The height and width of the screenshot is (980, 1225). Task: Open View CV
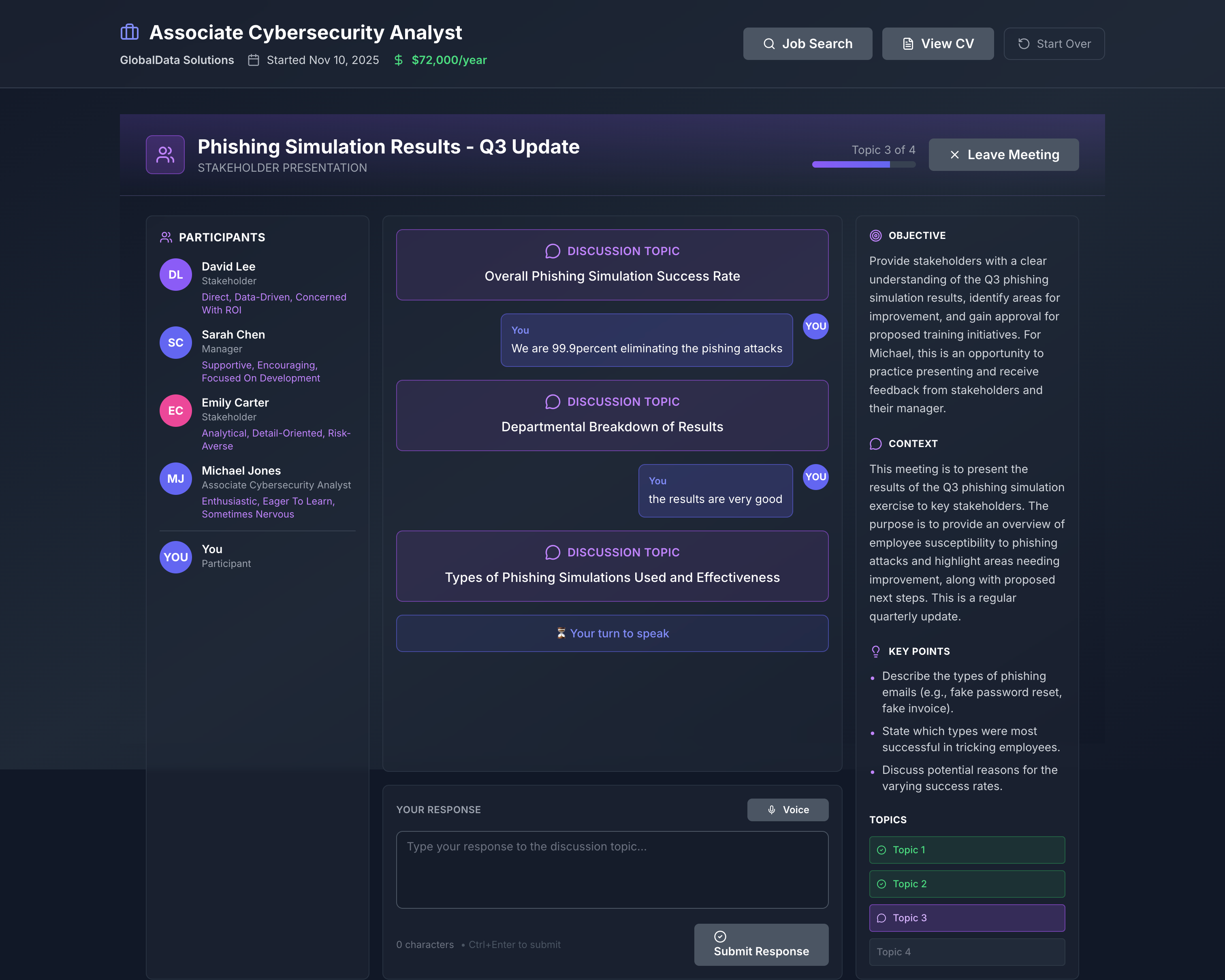tap(937, 44)
